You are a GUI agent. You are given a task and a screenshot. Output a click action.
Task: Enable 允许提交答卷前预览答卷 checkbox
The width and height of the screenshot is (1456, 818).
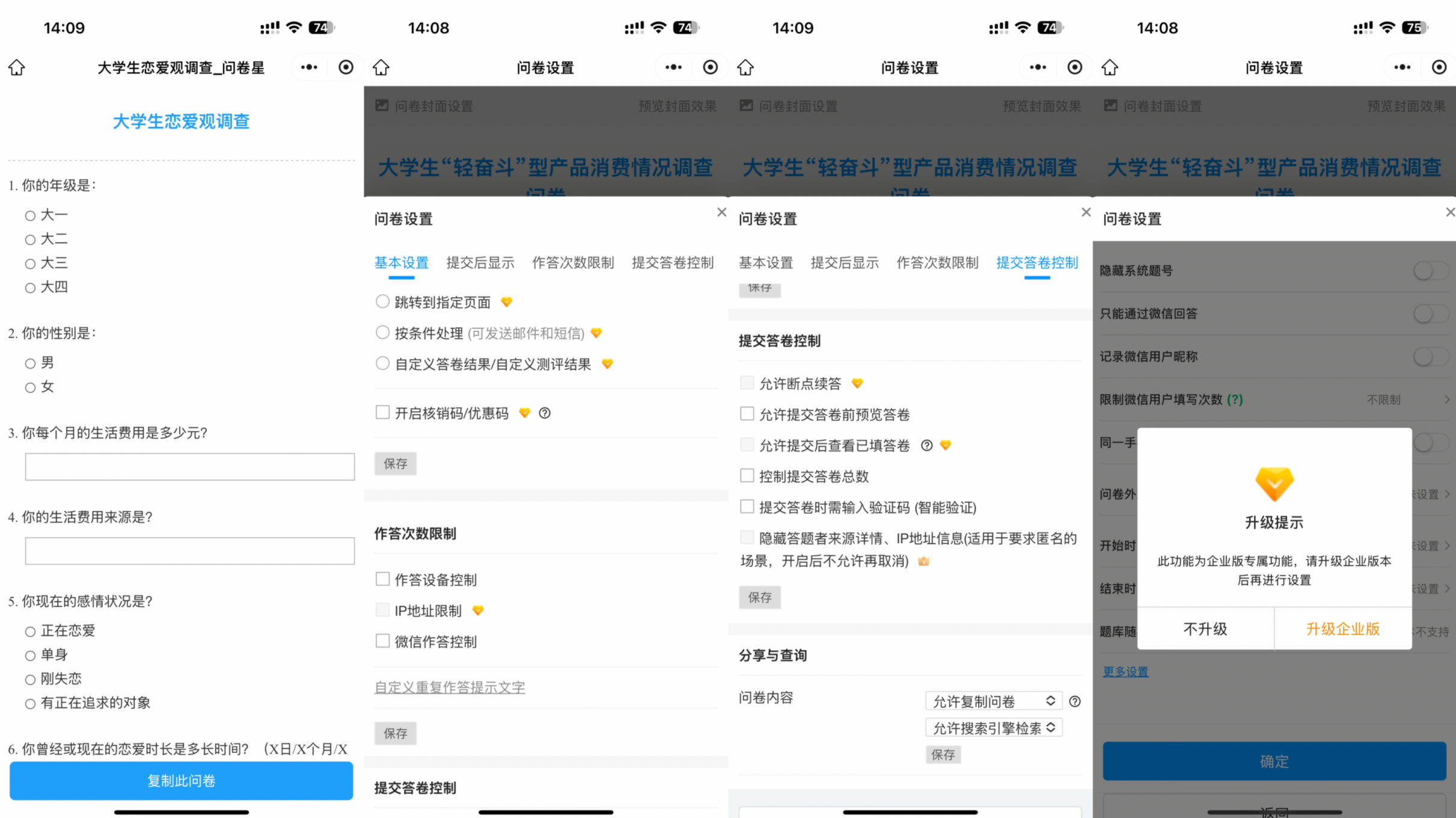747,414
